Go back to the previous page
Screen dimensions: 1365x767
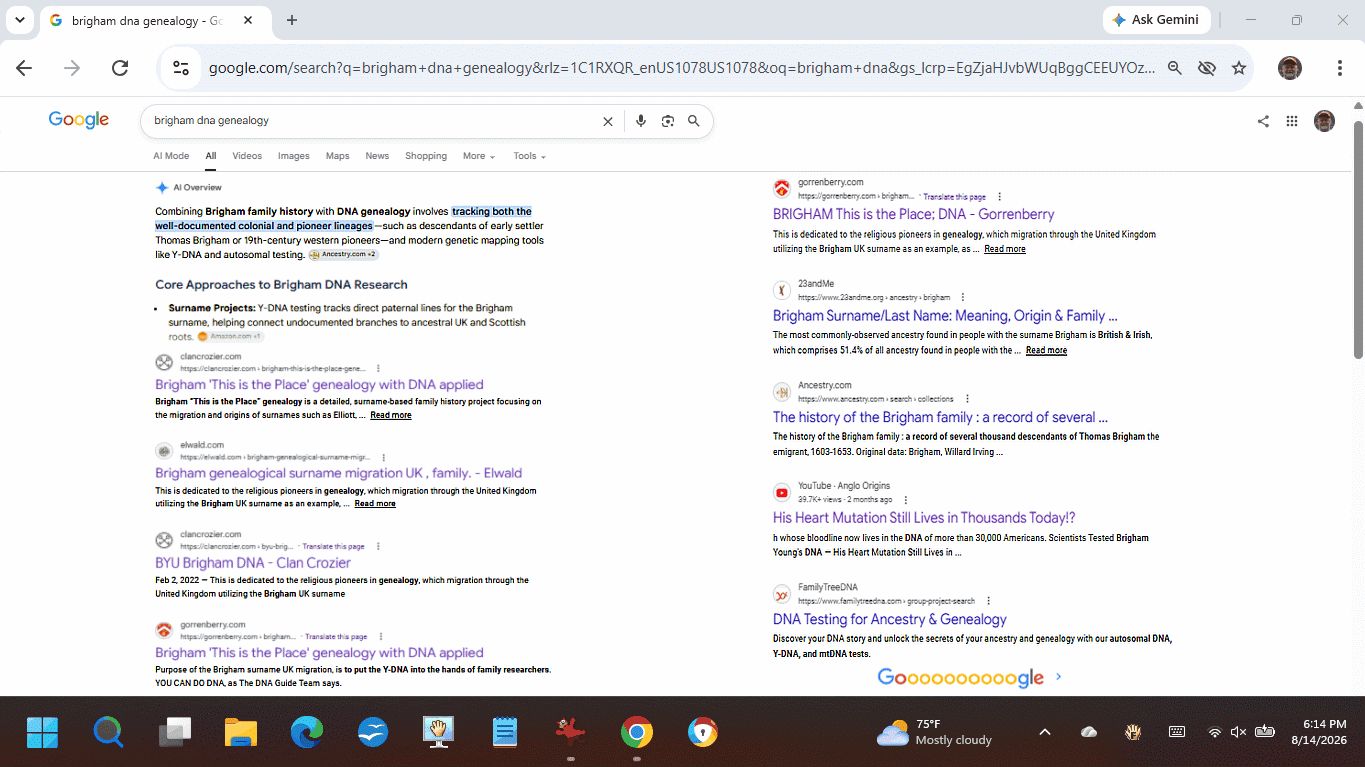[x=24, y=68]
